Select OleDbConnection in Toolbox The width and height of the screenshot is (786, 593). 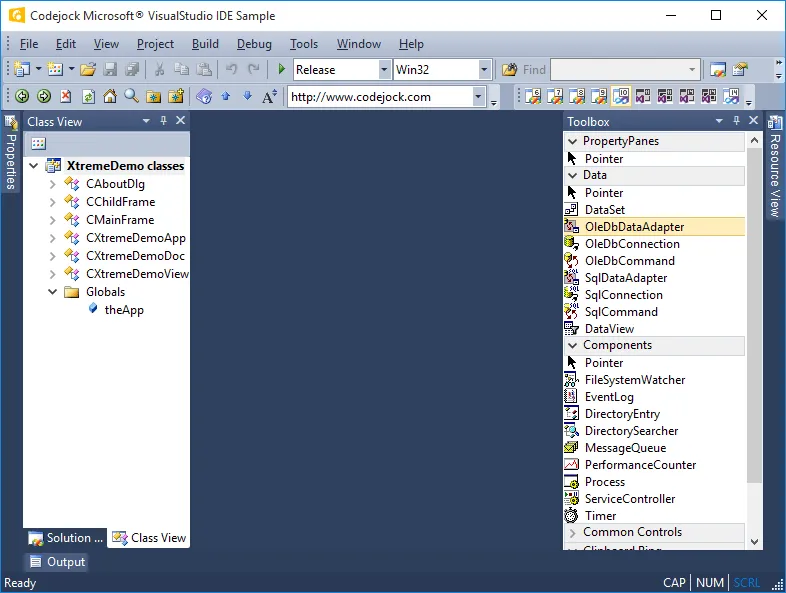pos(654,244)
